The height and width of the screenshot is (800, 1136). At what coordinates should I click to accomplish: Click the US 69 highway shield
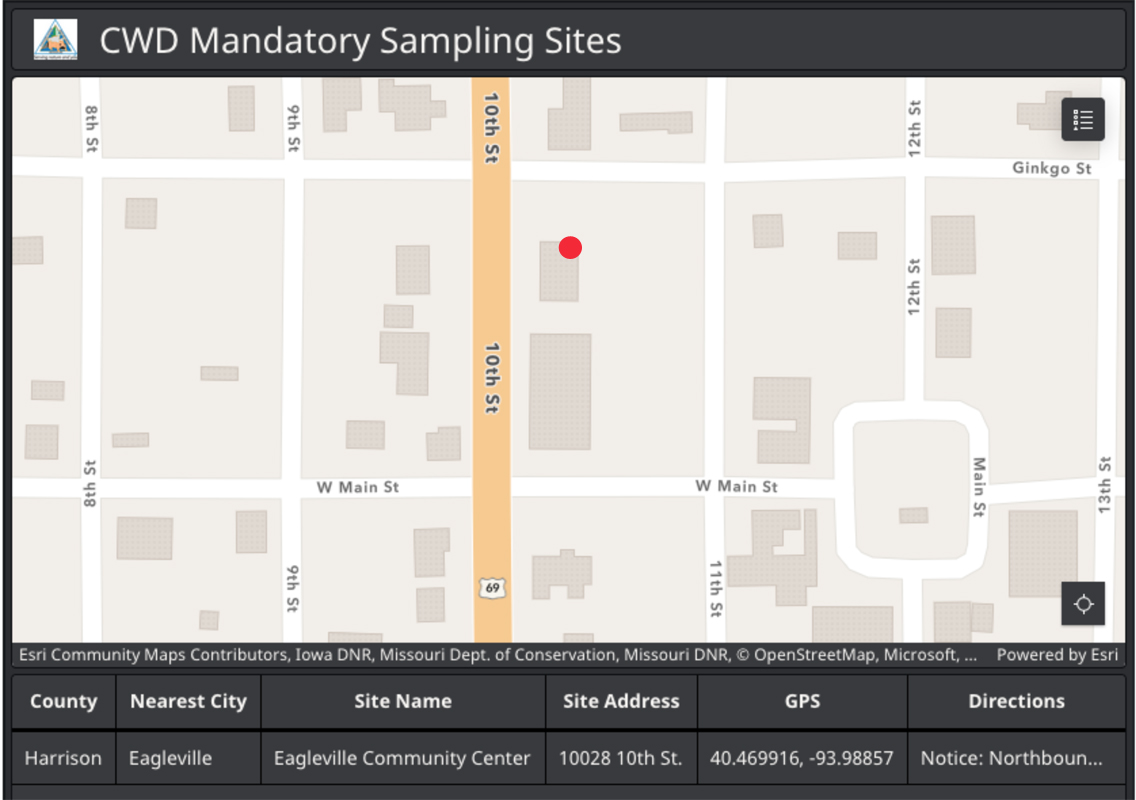coord(492,588)
